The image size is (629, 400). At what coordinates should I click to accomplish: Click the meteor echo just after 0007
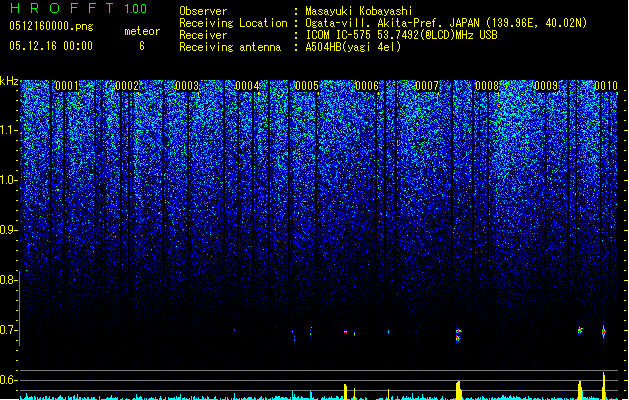click(459, 335)
